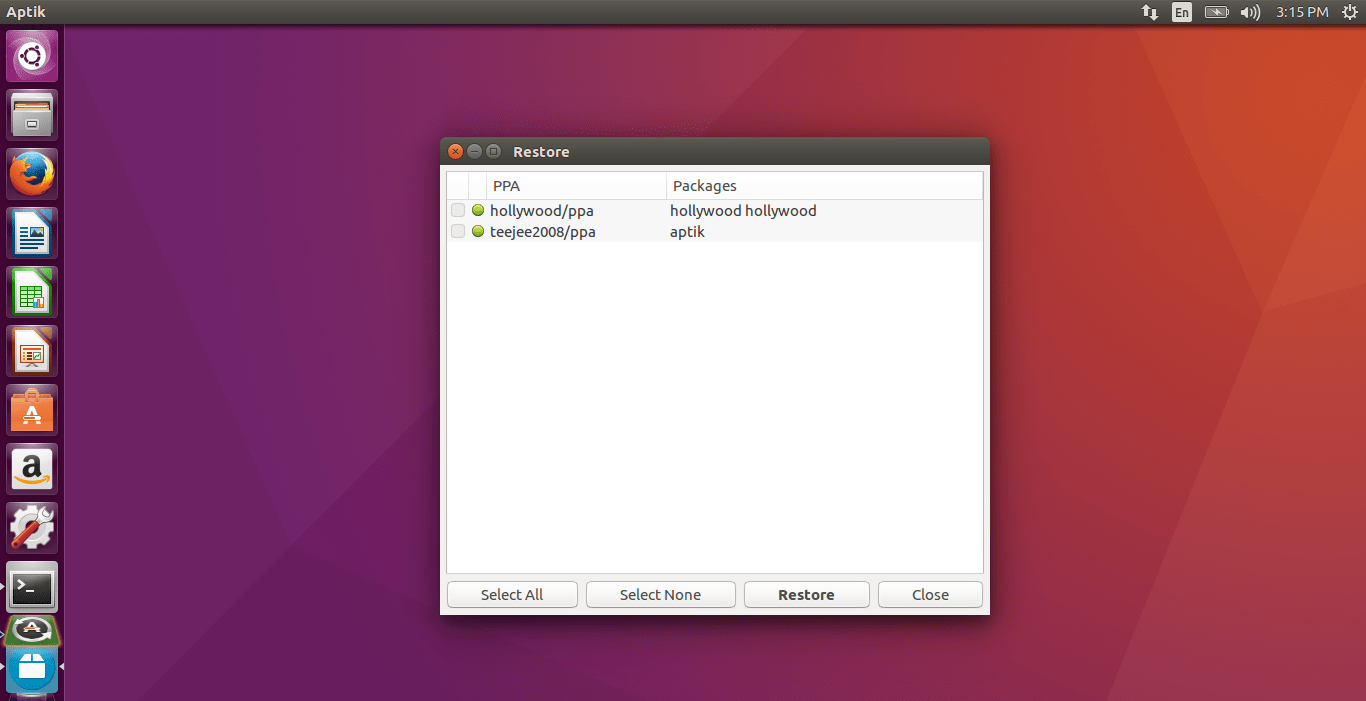Click the PPA column header
Screen dimensions: 1366x701
point(506,185)
